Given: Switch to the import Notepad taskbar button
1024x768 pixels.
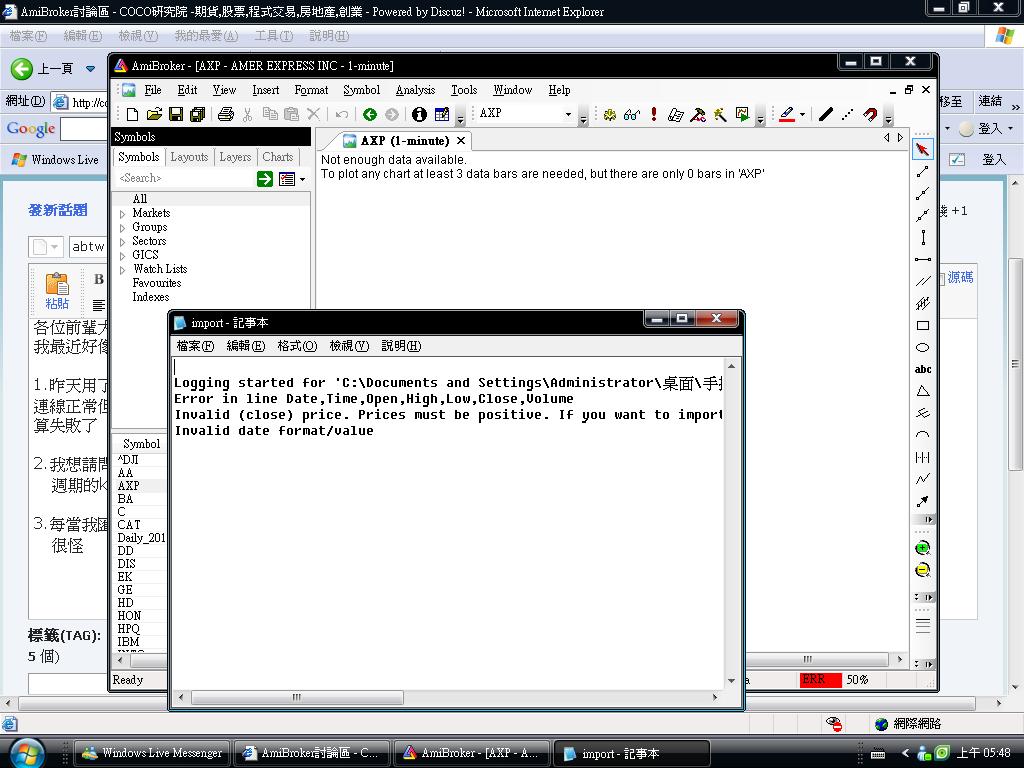Looking at the screenshot, I should pos(632,753).
